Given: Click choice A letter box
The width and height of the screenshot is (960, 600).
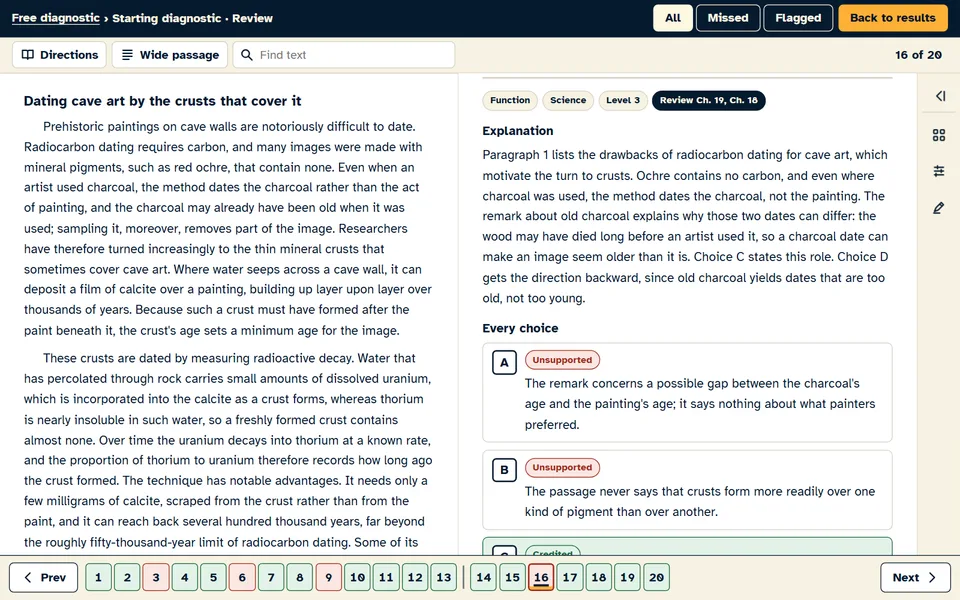Looking at the screenshot, I should pyautogui.click(x=504, y=362).
